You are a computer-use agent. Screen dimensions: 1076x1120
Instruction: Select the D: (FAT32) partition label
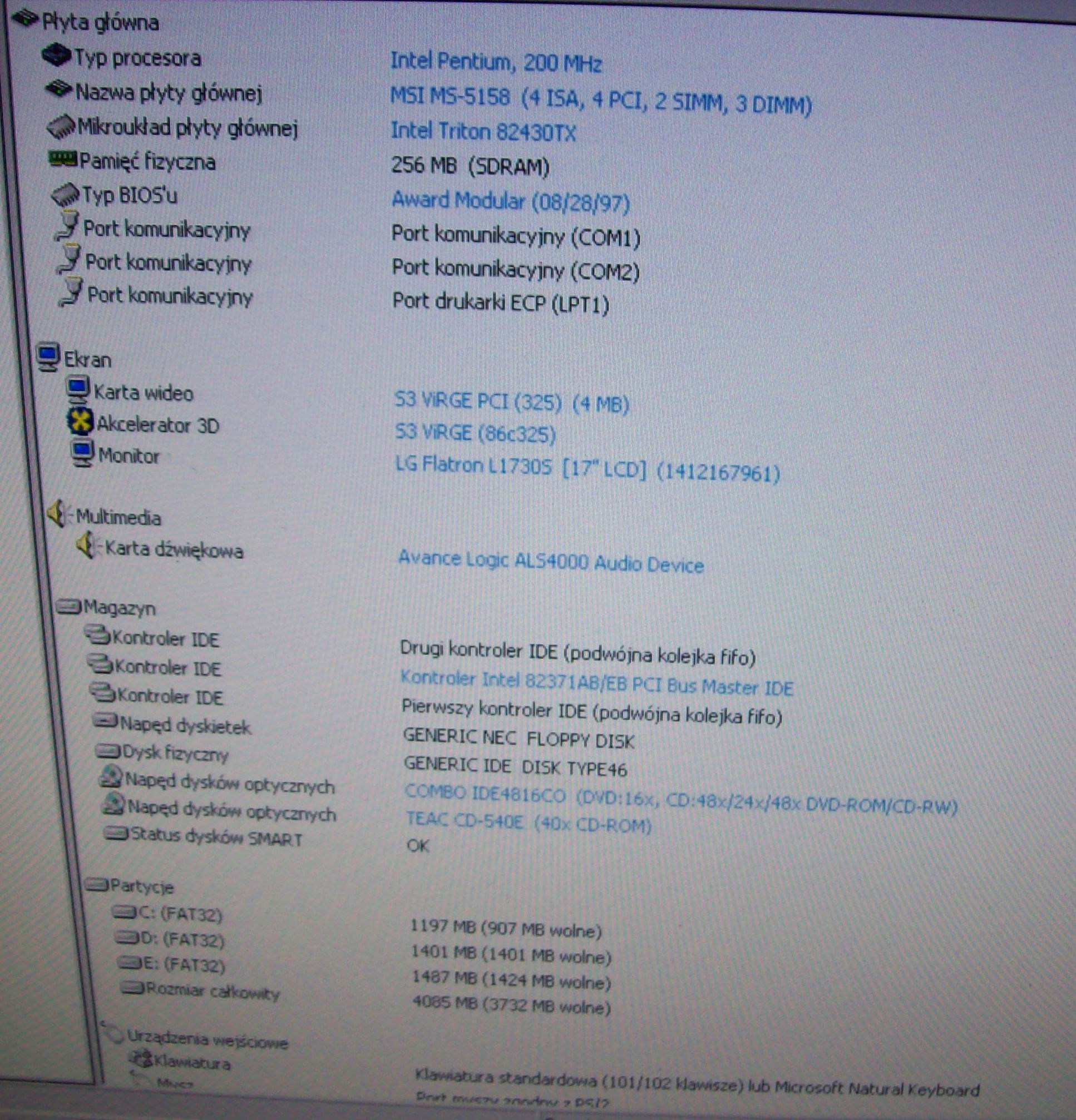182,939
